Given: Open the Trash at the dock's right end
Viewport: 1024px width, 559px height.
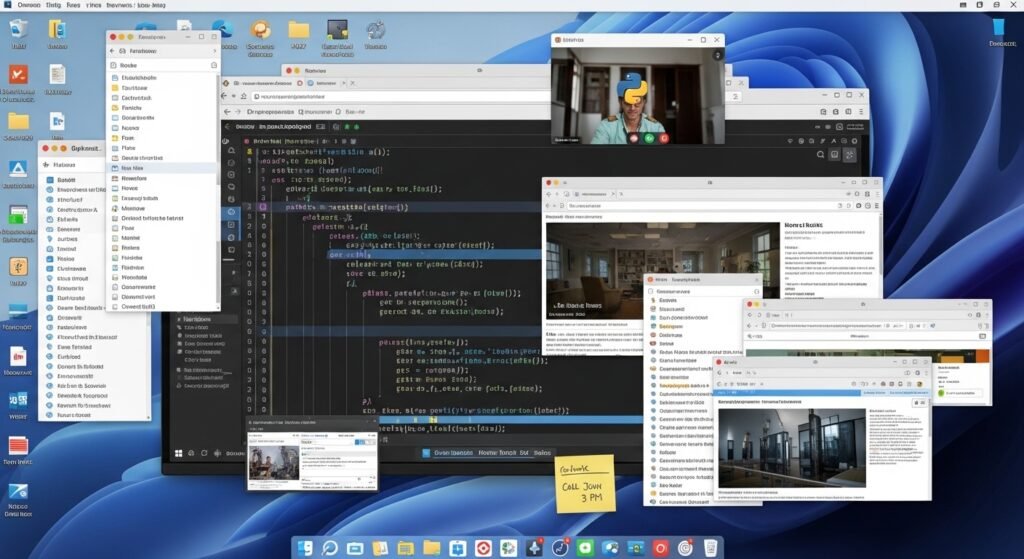Looking at the screenshot, I should click(x=710, y=547).
